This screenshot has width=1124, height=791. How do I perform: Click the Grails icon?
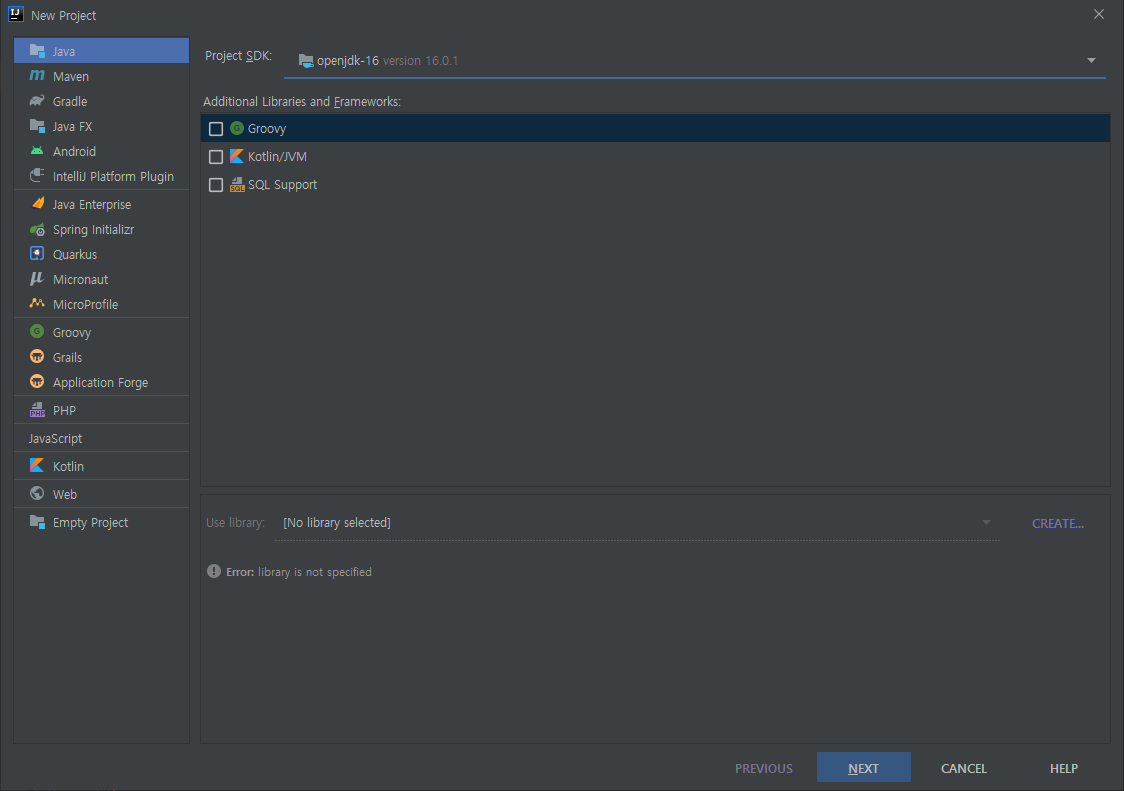coord(37,356)
